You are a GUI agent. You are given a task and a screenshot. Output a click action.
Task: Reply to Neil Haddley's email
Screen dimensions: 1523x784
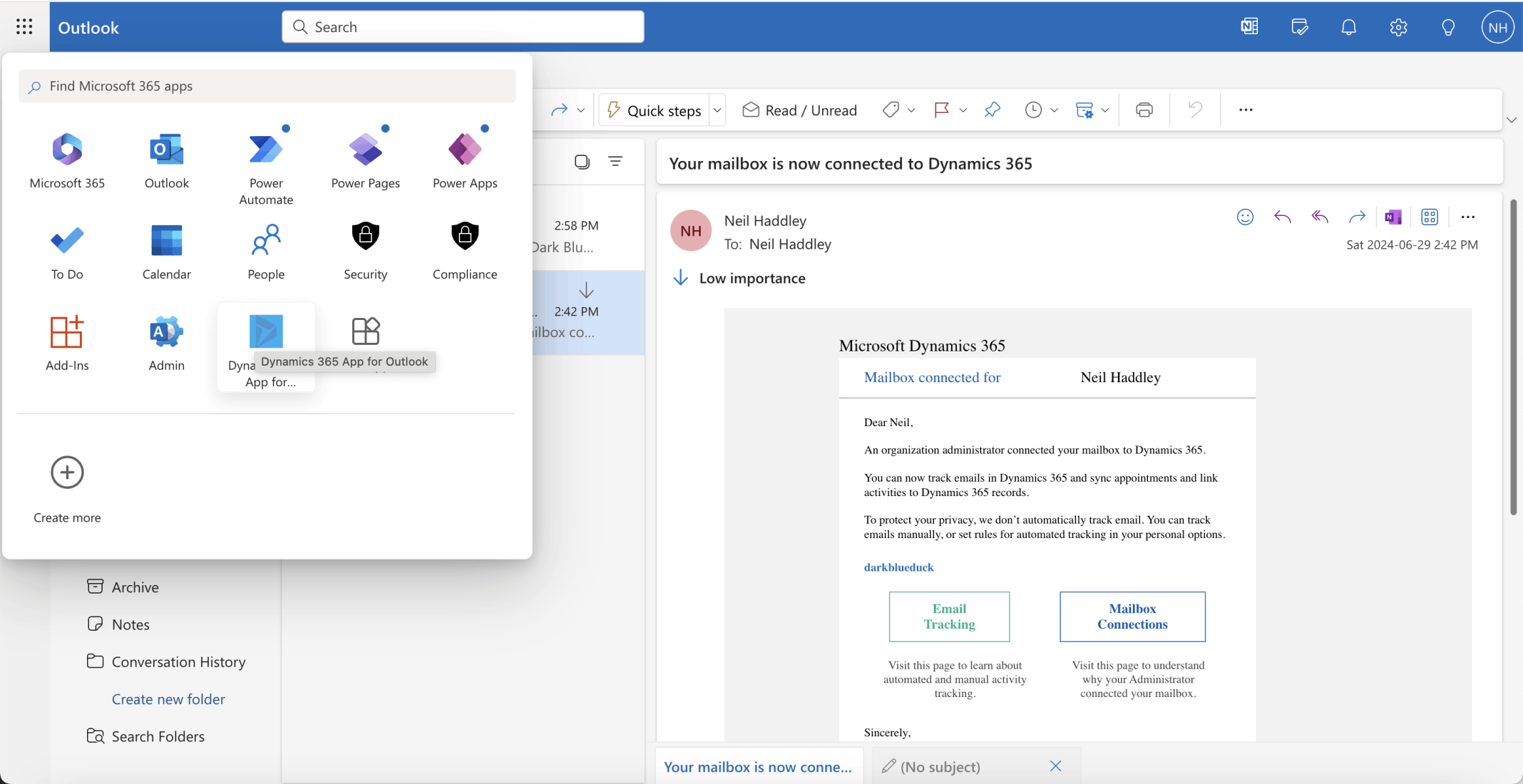tap(1282, 217)
